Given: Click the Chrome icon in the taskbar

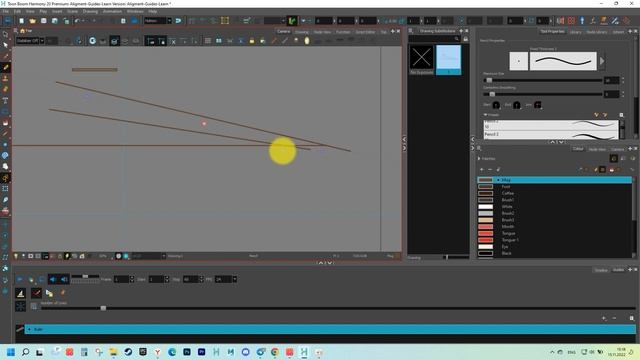Looking at the screenshot, I should click(x=275, y=352).
